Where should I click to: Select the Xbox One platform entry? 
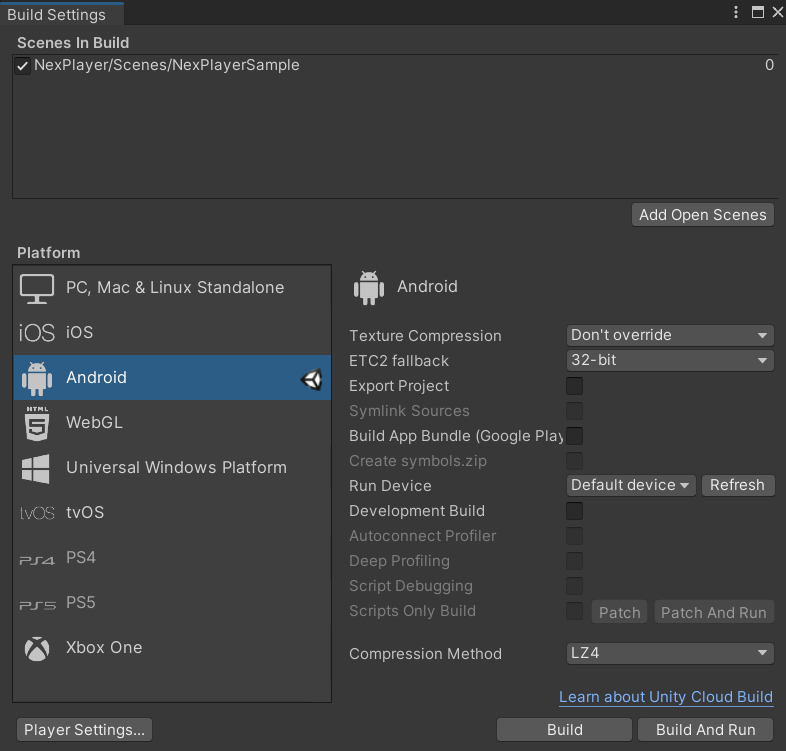tap(172, 648)
